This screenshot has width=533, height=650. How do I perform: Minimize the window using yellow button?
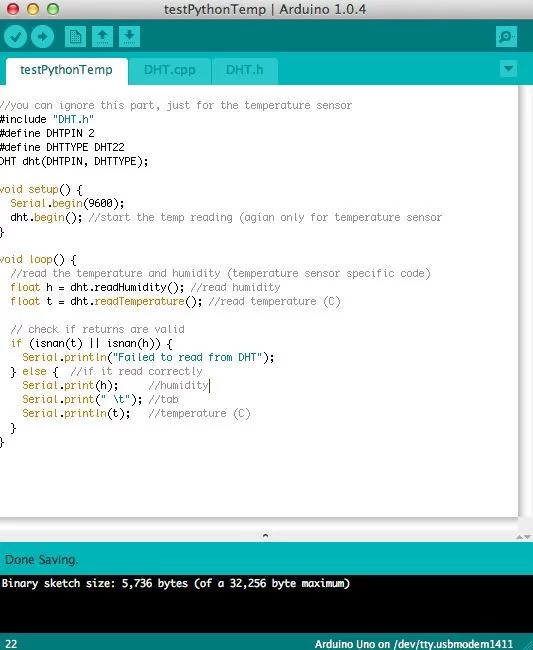pos(33,9)
